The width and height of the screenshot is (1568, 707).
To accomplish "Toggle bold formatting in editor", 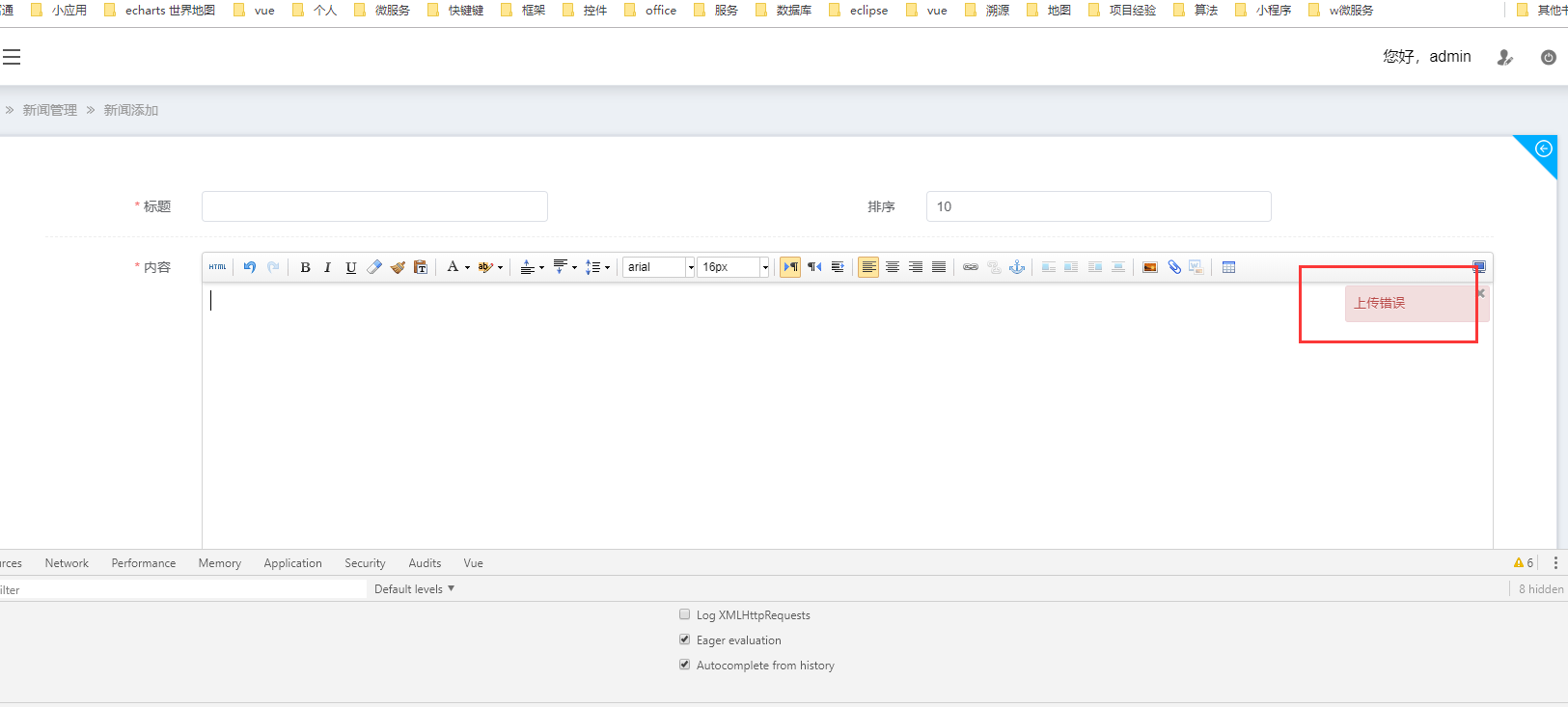I will pos(305,267).
